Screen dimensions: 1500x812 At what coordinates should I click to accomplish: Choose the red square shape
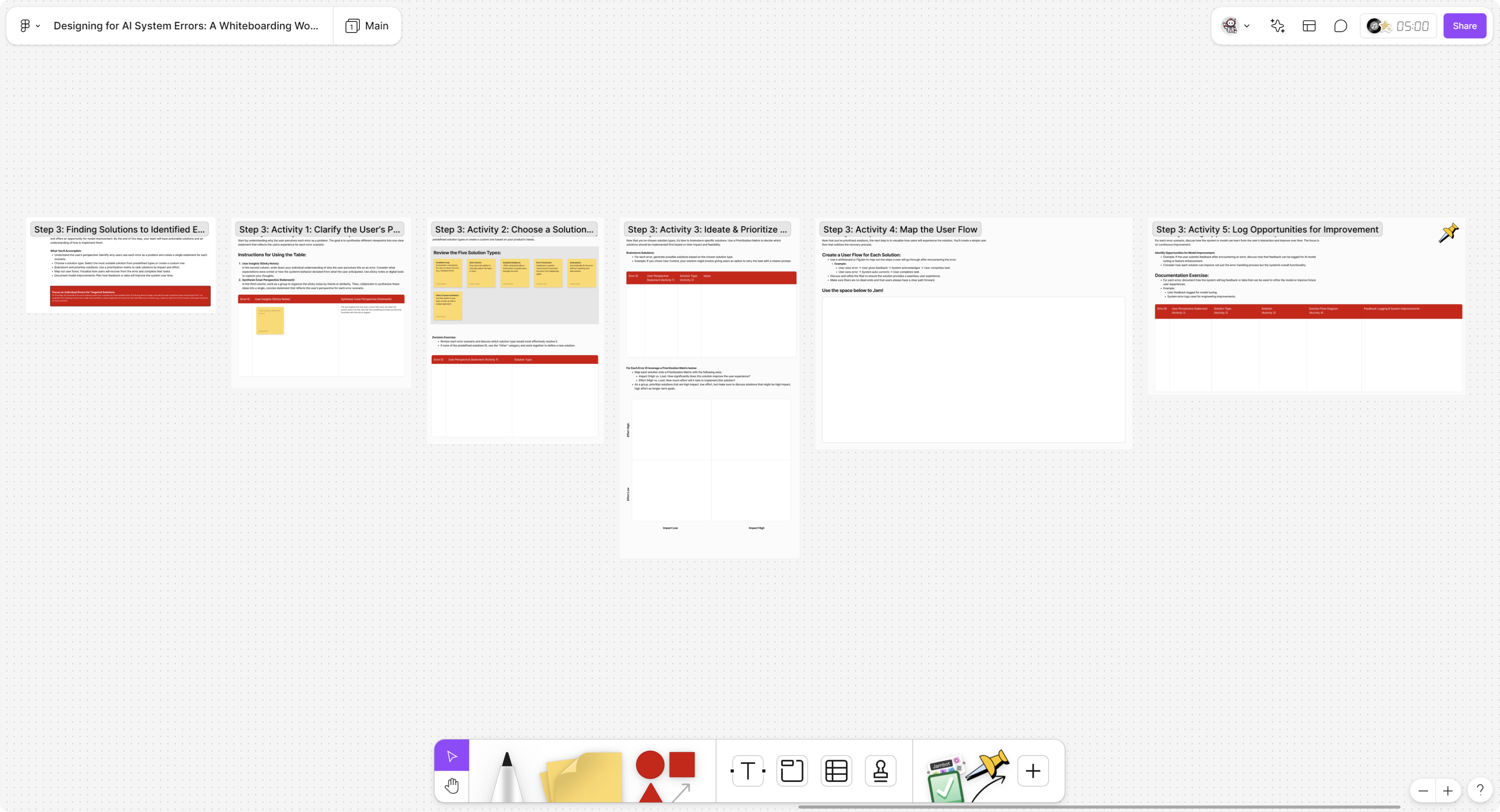click(x=682, y=764)
